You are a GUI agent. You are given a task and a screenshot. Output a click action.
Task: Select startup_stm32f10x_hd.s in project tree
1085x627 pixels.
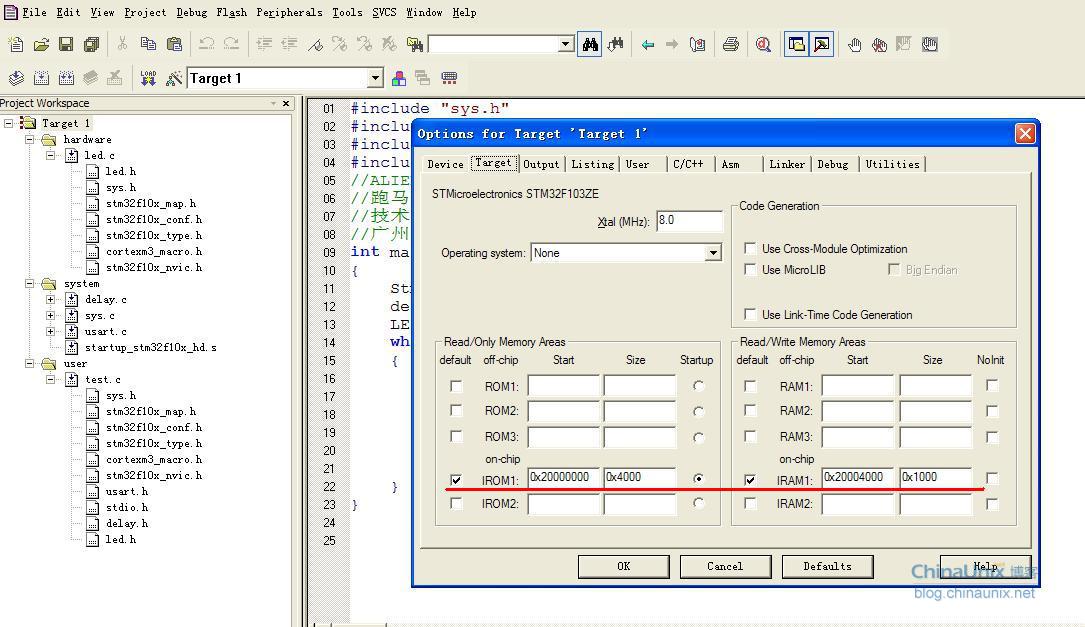(151, 347)
